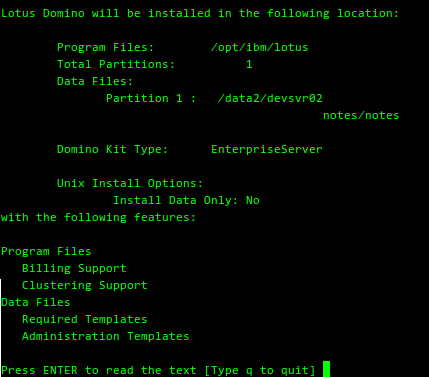The height and width of the screenshot is (377, 429).
Task: Click the Program Files feature heading
Action: coord(46,251)
